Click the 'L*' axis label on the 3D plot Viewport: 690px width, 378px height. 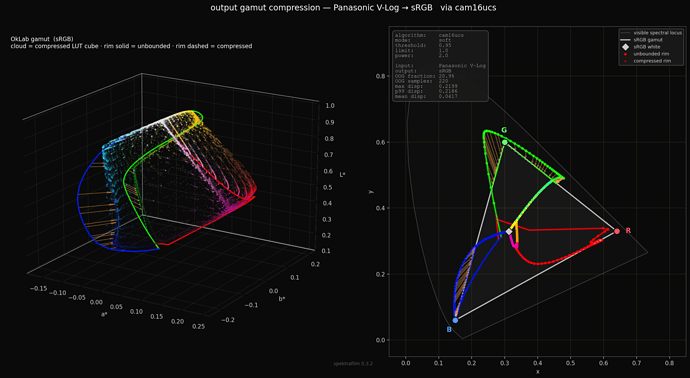click(343, 175)
